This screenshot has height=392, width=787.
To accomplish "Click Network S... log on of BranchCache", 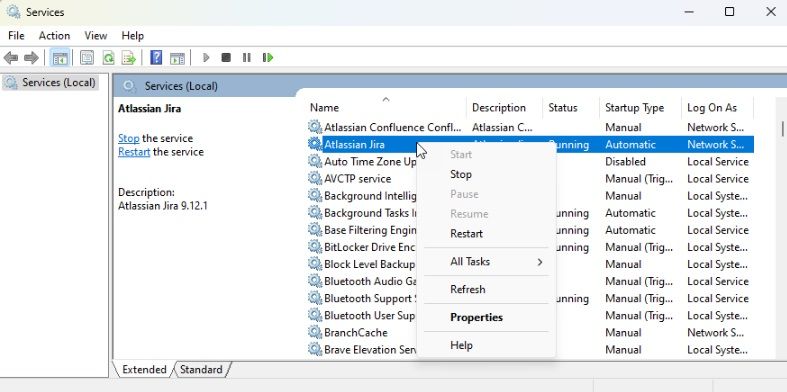I will tap(715, 332).
